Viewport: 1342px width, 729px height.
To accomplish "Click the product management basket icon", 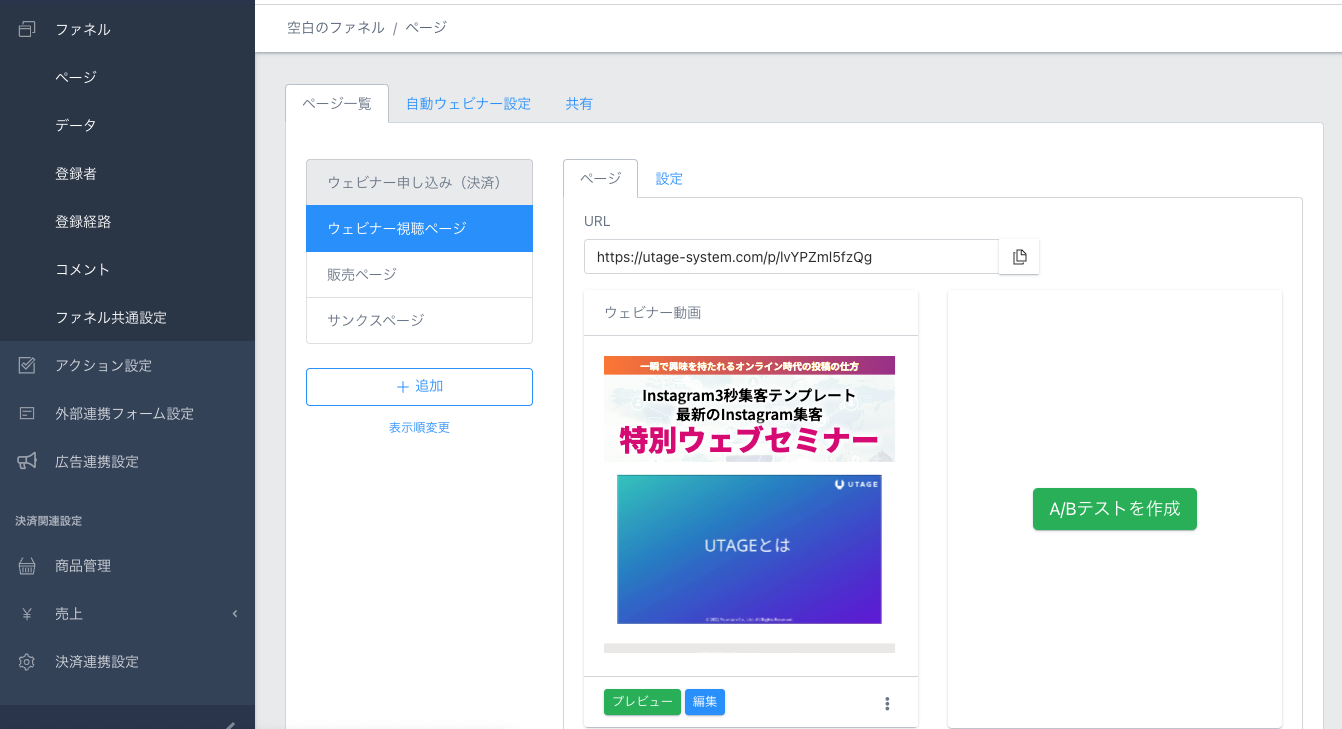I will click(27, 566).
